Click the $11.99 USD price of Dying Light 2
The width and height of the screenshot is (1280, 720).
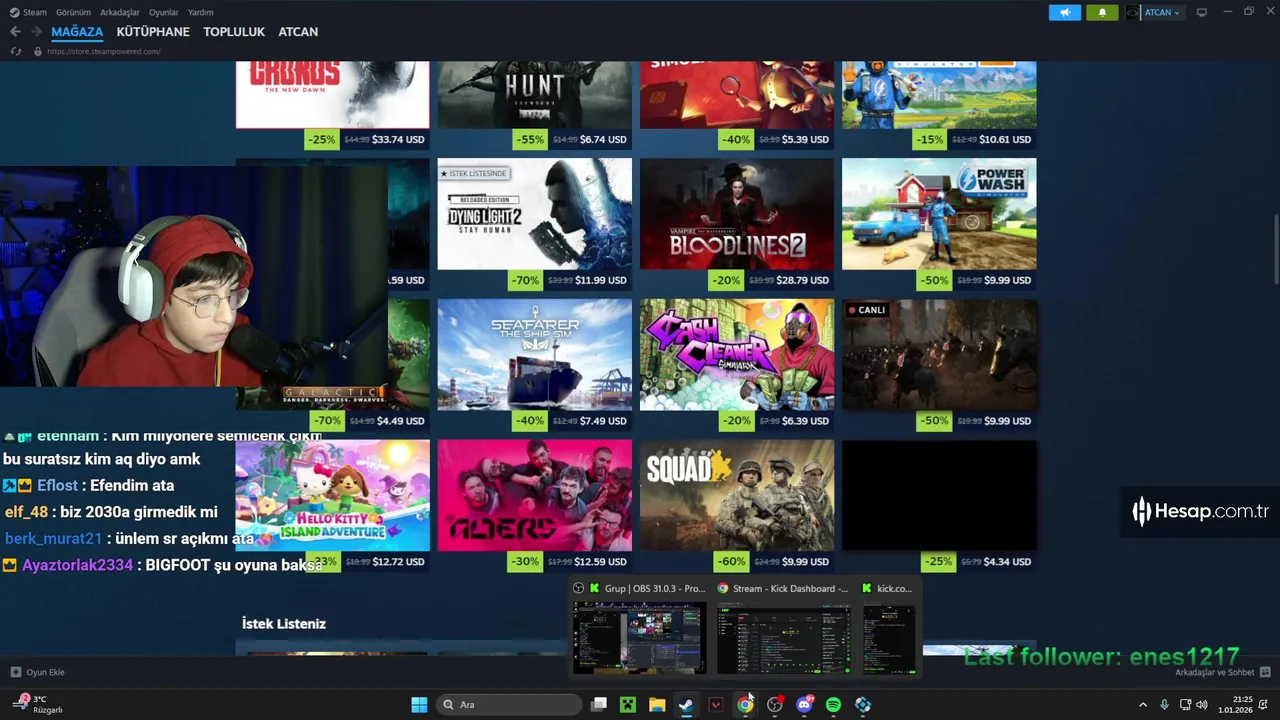point(601,280)
